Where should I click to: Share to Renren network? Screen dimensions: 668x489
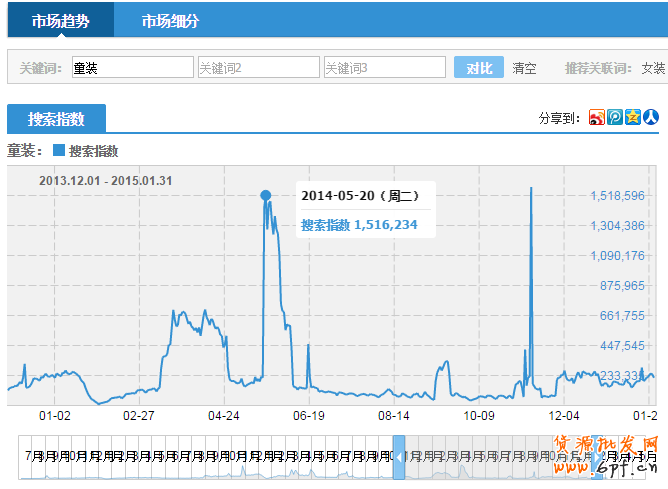point(651,118)
